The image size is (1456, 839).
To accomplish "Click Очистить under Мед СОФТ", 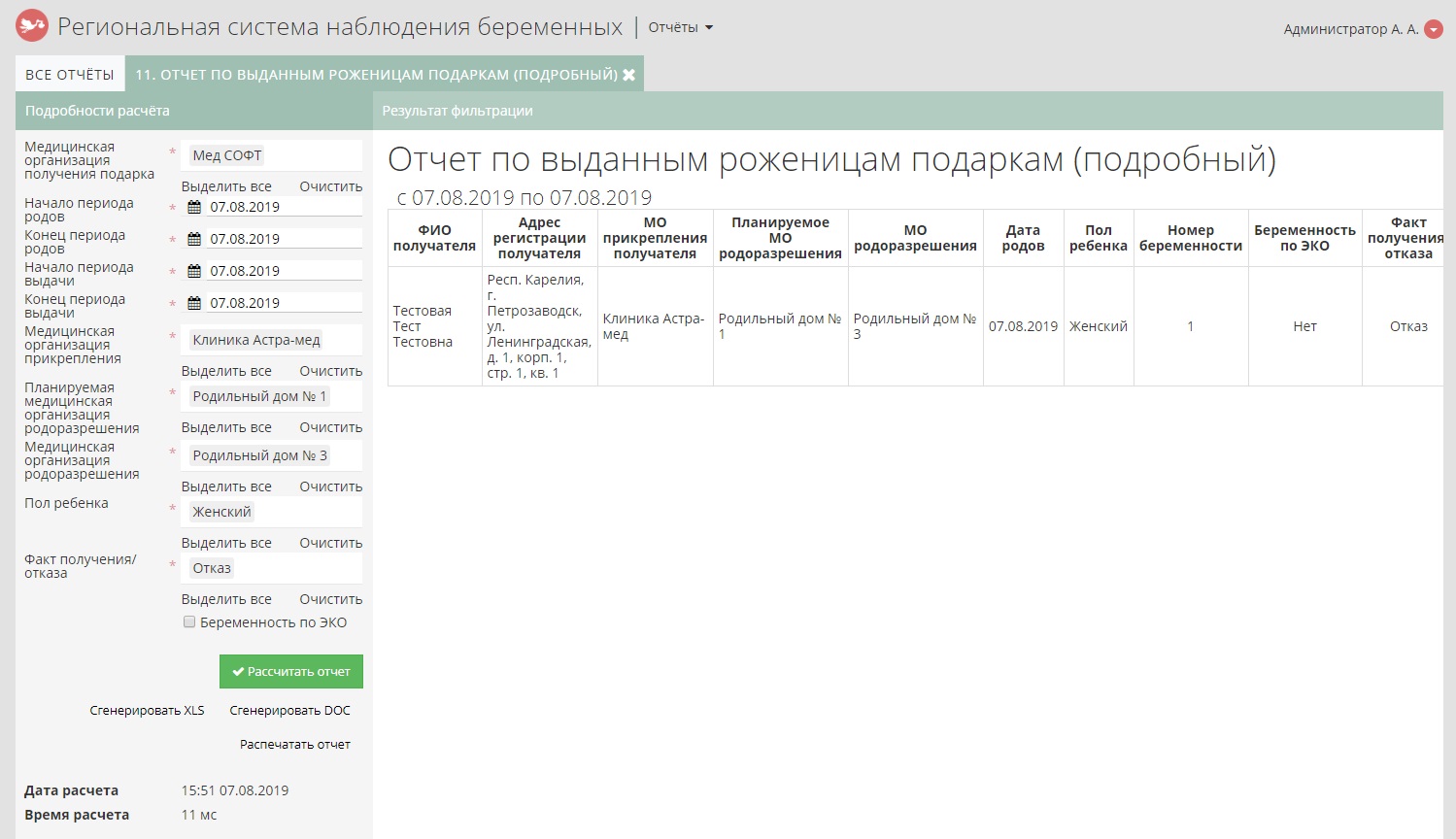I will (x=330, y=186).
